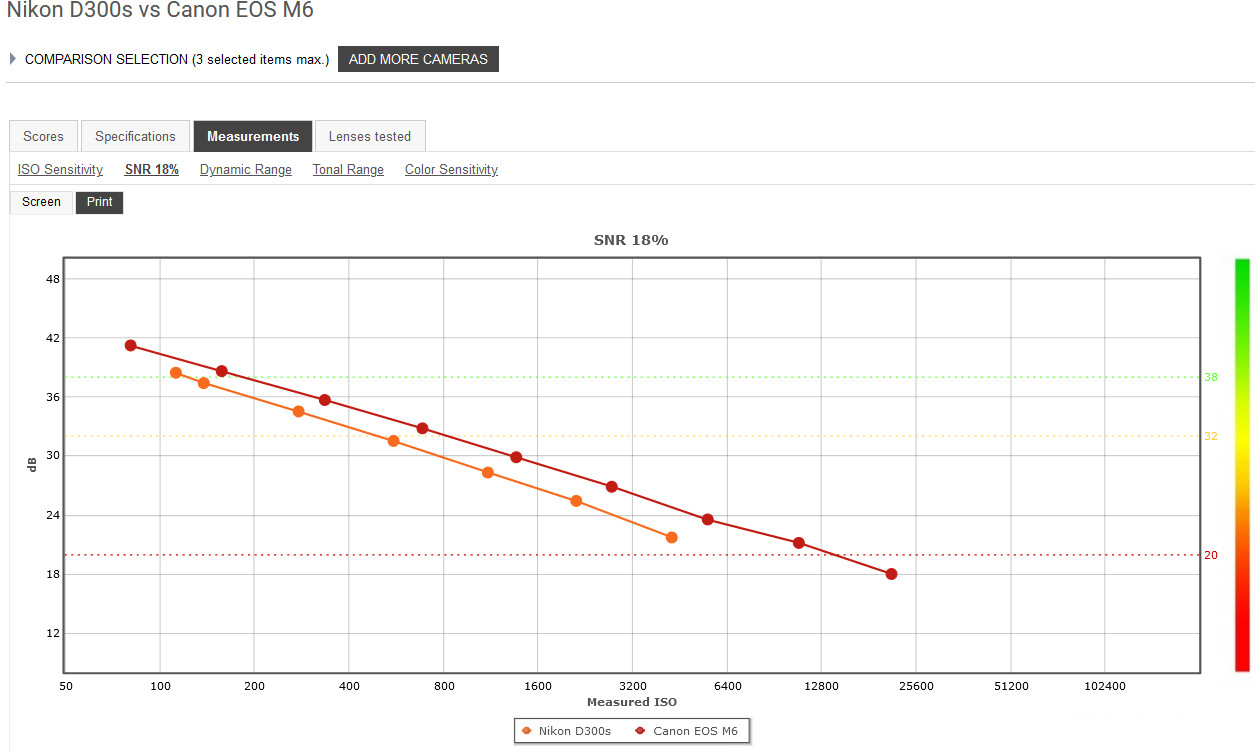1255x753 pixels.
Task: Click the SNR 18% chart title
Action: point(630,240)
